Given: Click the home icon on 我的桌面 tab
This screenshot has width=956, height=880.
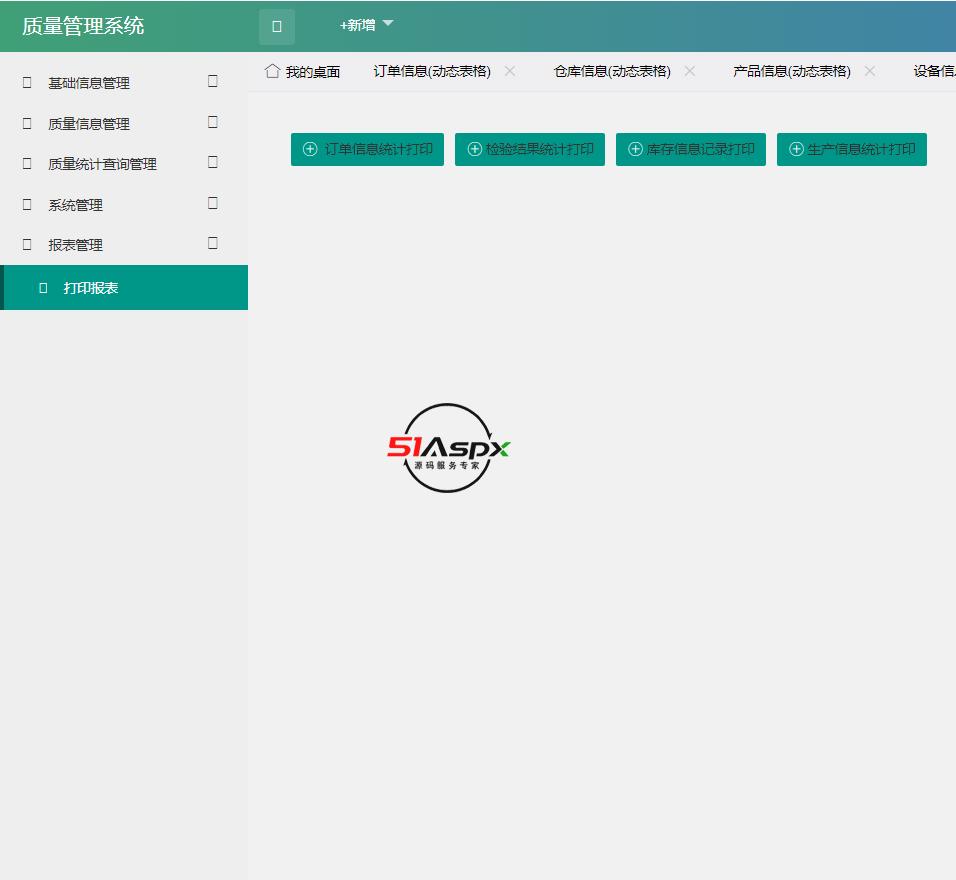Looking at the screenshot, I should (x=270, y=71).
